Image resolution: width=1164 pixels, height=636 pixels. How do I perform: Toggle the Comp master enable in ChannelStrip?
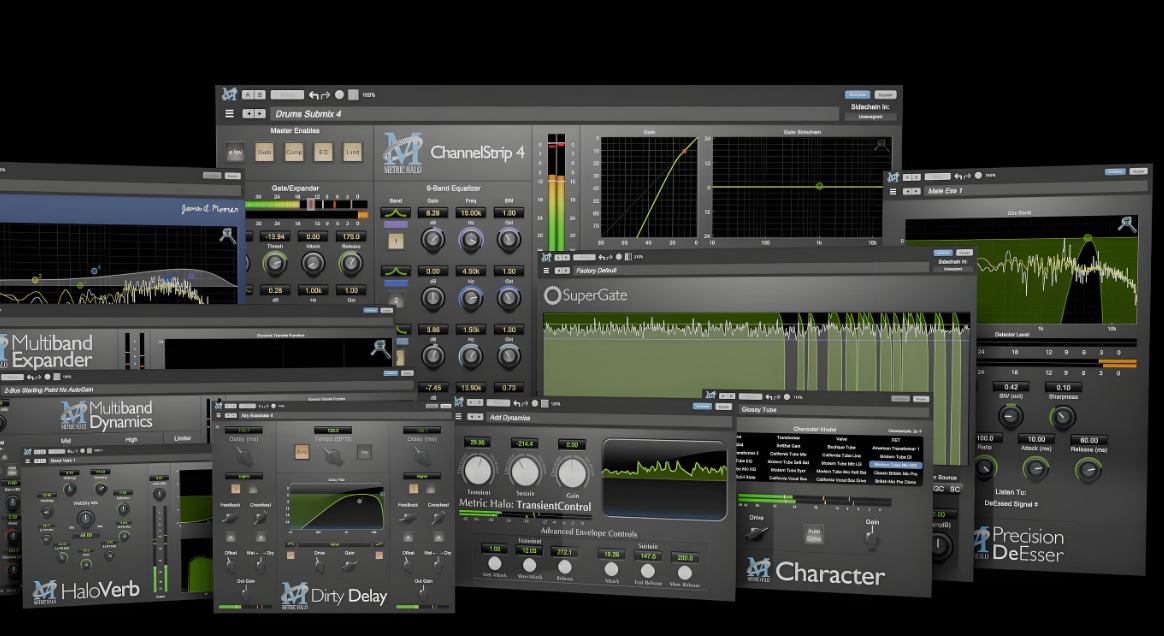[x=294, y=152]
